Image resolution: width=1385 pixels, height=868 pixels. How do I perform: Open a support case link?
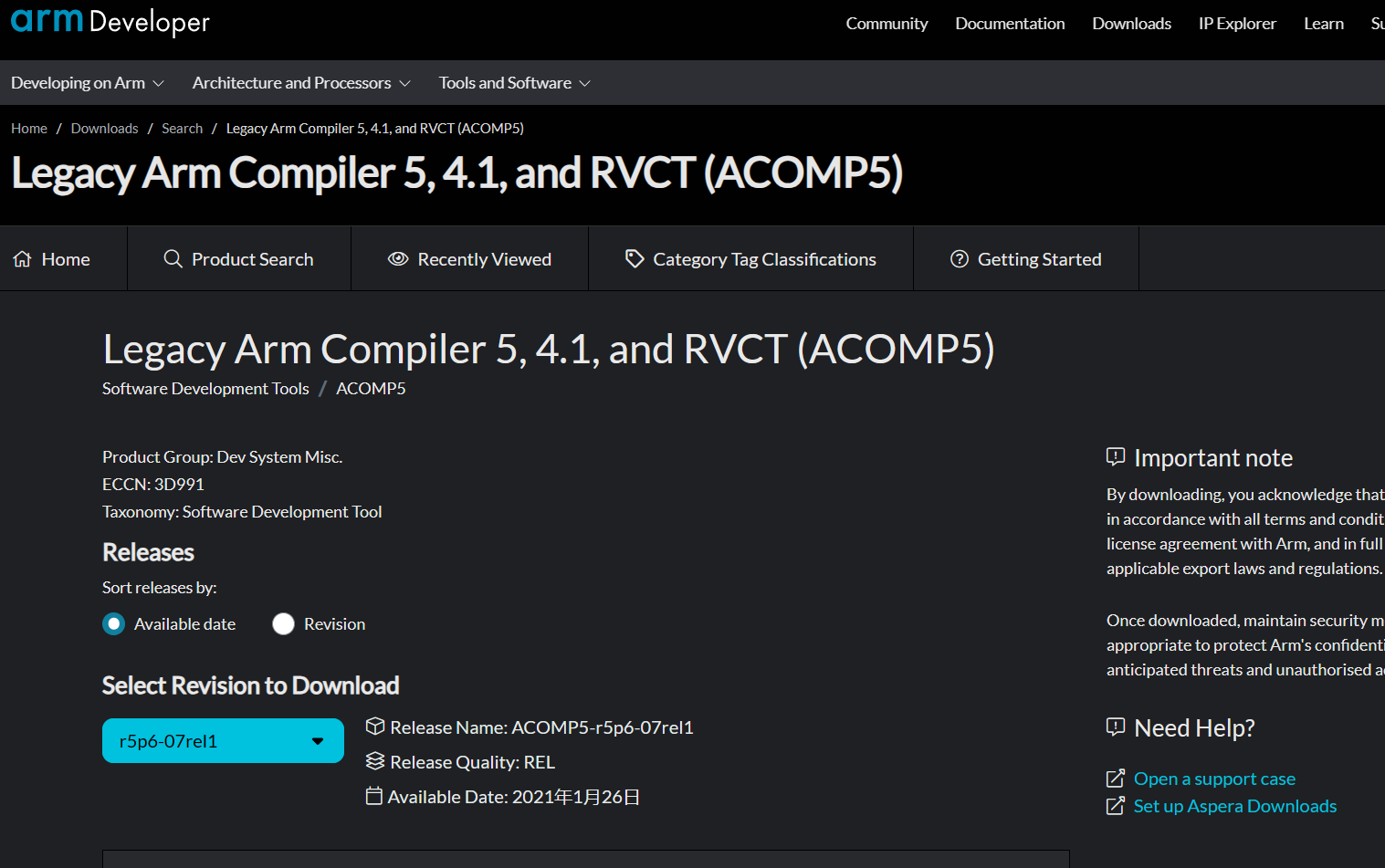click(1214, 779)
